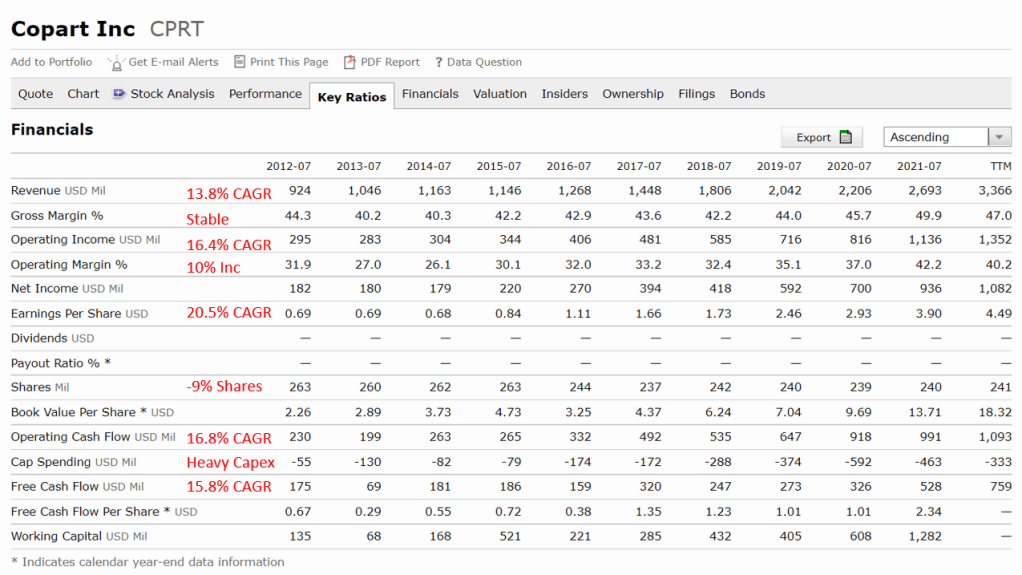Screen dimensions: 1022x575
Task: Click TTM operating income 1,352
Action: 995,240
